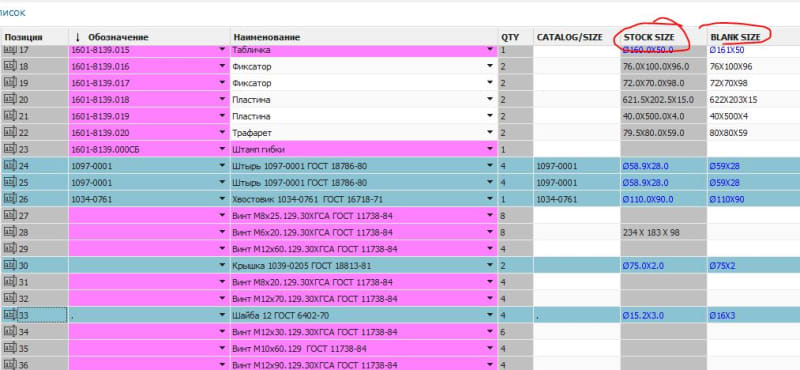Click the BLANK SIZE column header
This screenshot has height=370, width=800.
click(x=754, y=37)
